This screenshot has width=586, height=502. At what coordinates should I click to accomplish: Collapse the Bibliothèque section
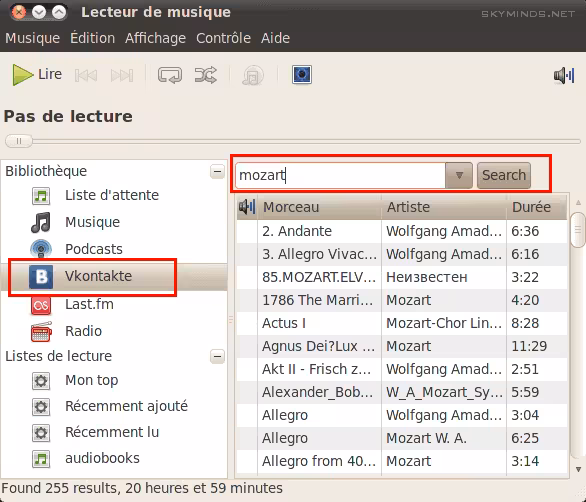pos(218,172)
